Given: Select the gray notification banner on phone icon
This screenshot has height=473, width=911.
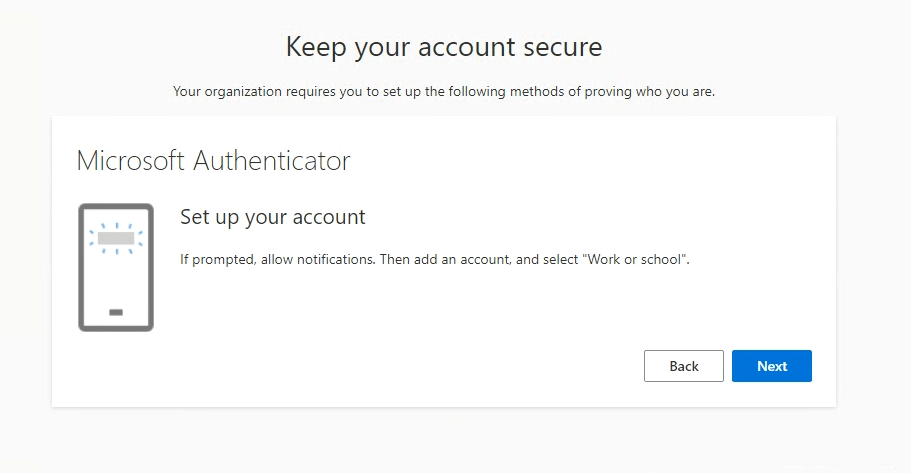Looking at the screenshot, I should pyautogui.click(x=116, y=238).
